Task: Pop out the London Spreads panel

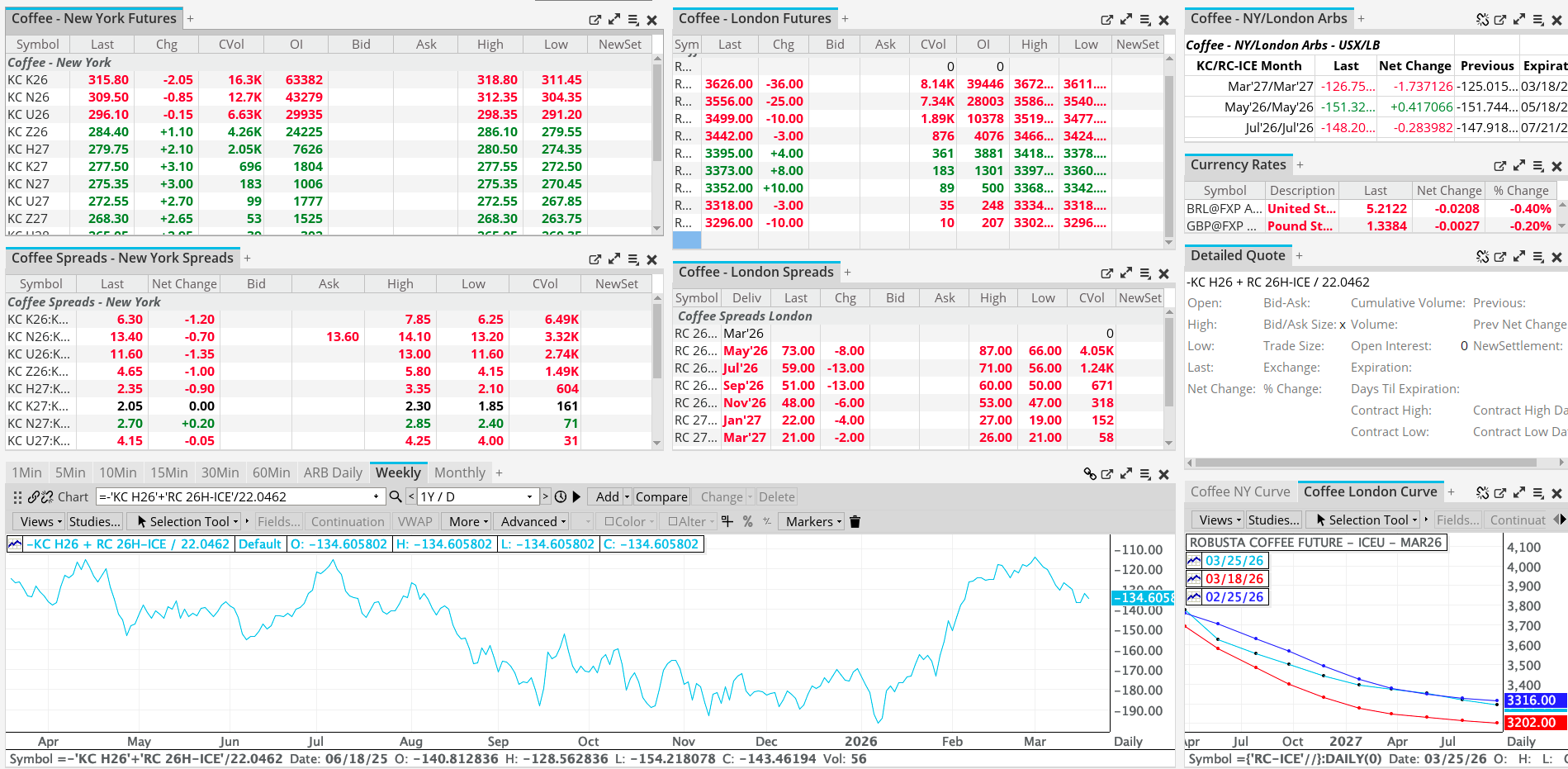Action: [1106, 273]
